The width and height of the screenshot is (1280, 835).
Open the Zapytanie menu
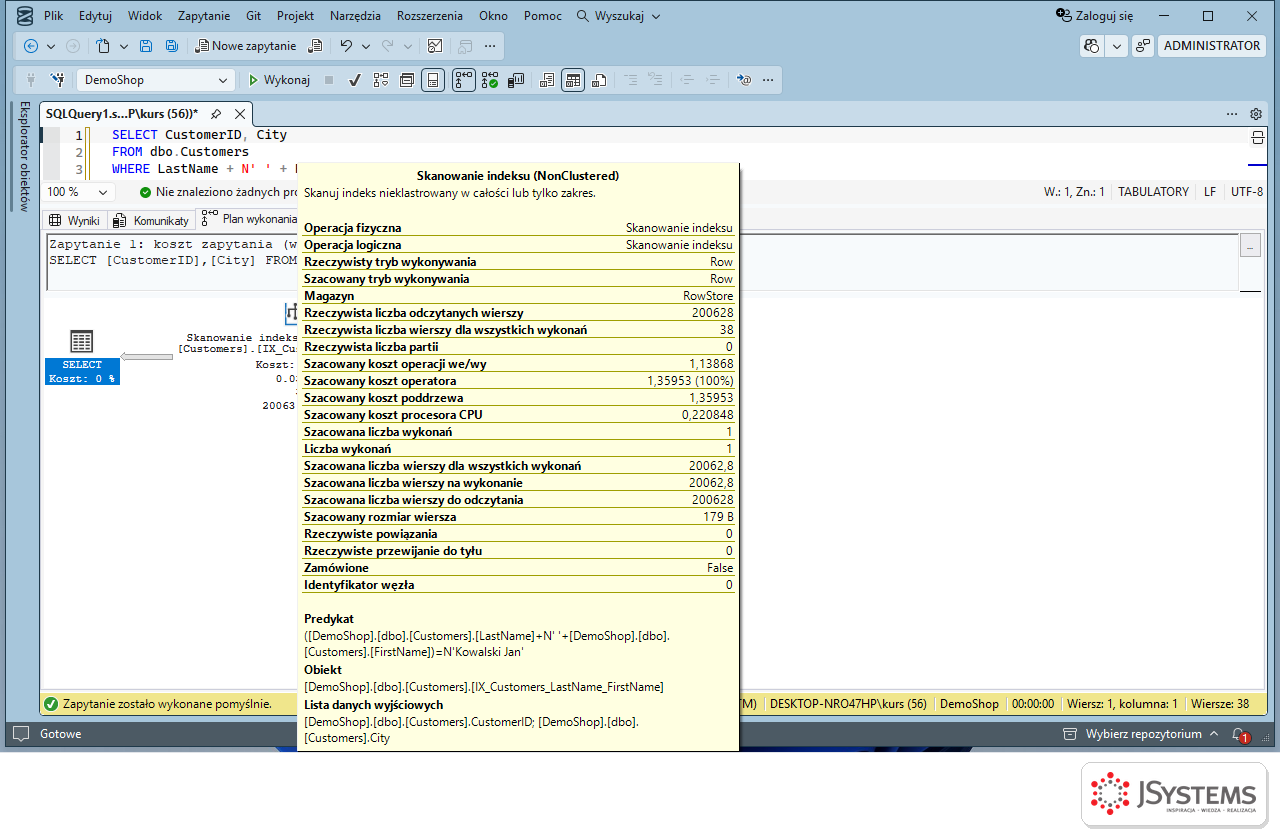click(204, 16)
